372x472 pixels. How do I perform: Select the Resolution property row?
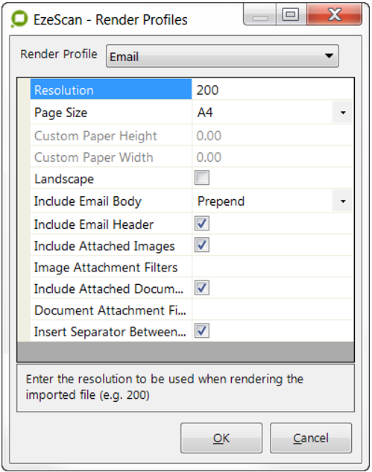(192, 90)
